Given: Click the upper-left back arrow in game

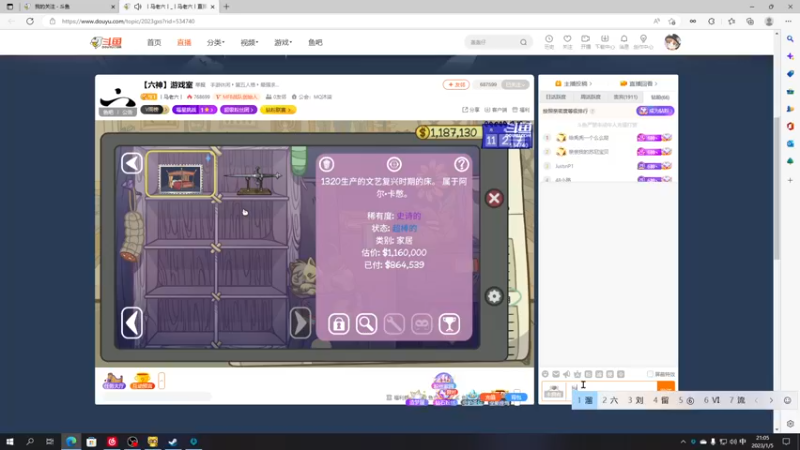Looking at the screenshot, I should (x=132, y=164).
